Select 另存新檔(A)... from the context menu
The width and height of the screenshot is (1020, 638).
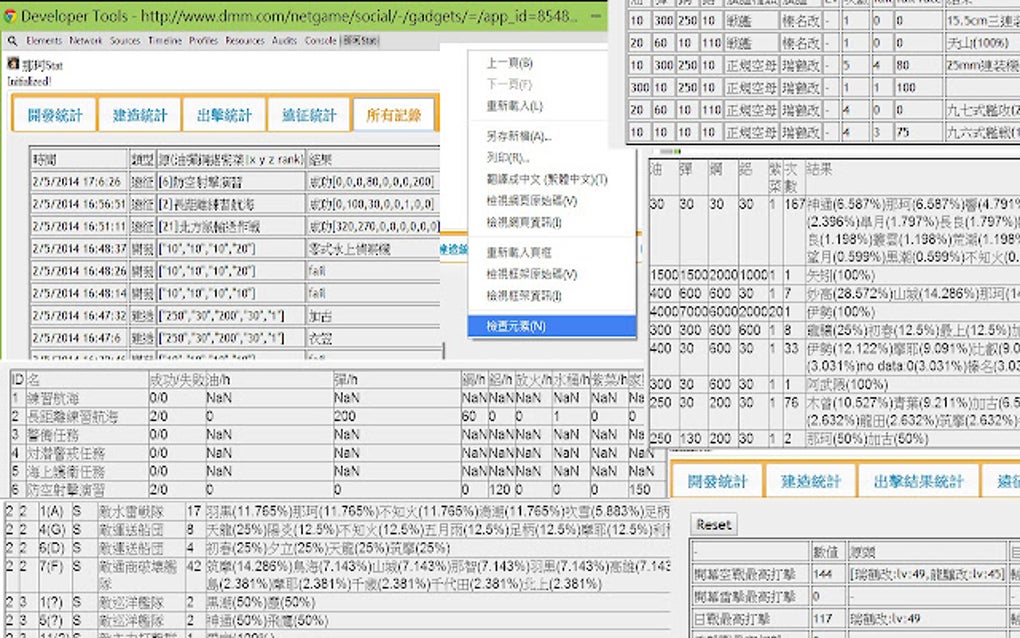tap(518, 136)
